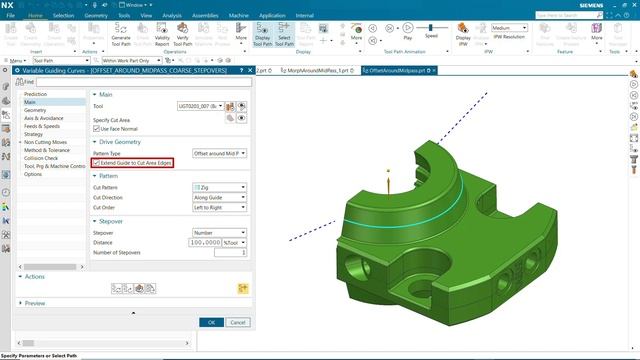Open the MorphAroundMidPass_1.prt document tab
Image resolution: width=640 pixels, height=360 pixels.
(318, 71)
